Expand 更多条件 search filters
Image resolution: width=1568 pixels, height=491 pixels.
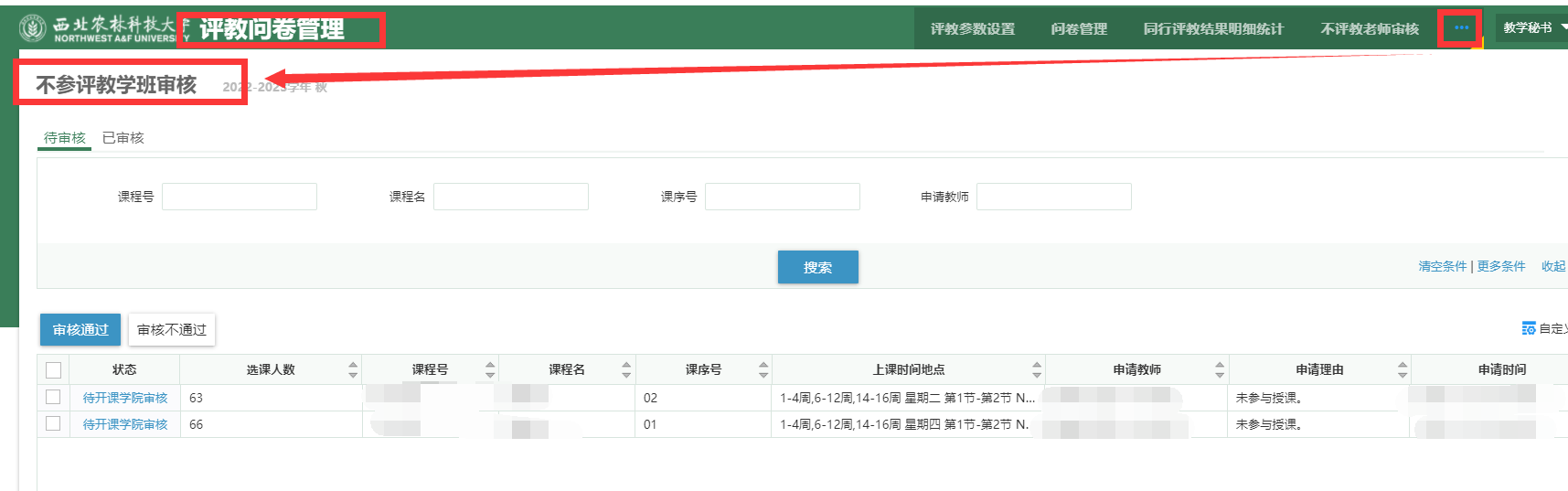click(1501, 266)
